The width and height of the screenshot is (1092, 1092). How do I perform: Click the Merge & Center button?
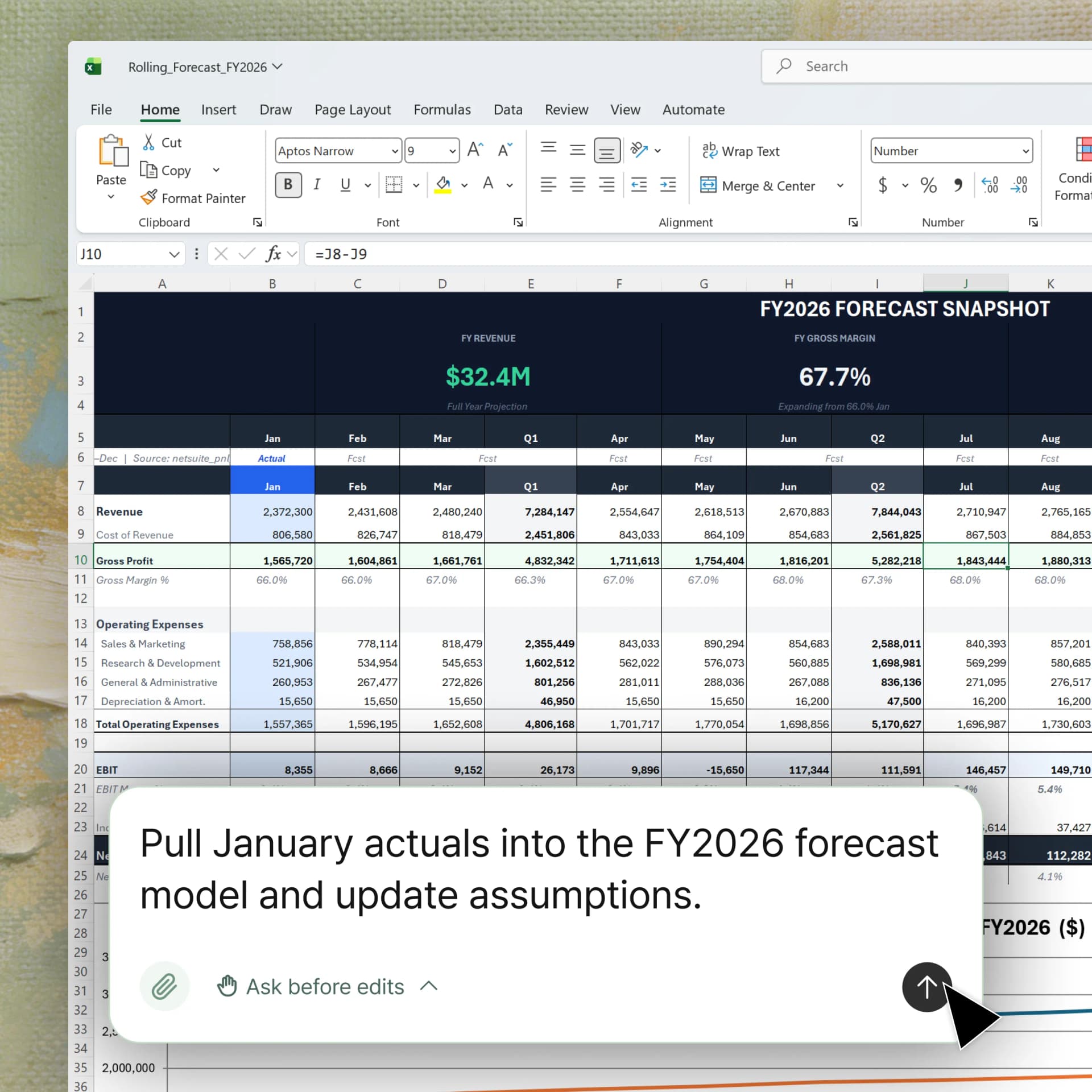click(759, 186)
